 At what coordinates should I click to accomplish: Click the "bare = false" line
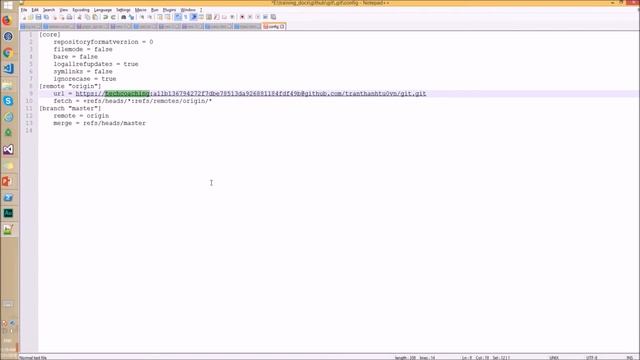tap(76, 57)
